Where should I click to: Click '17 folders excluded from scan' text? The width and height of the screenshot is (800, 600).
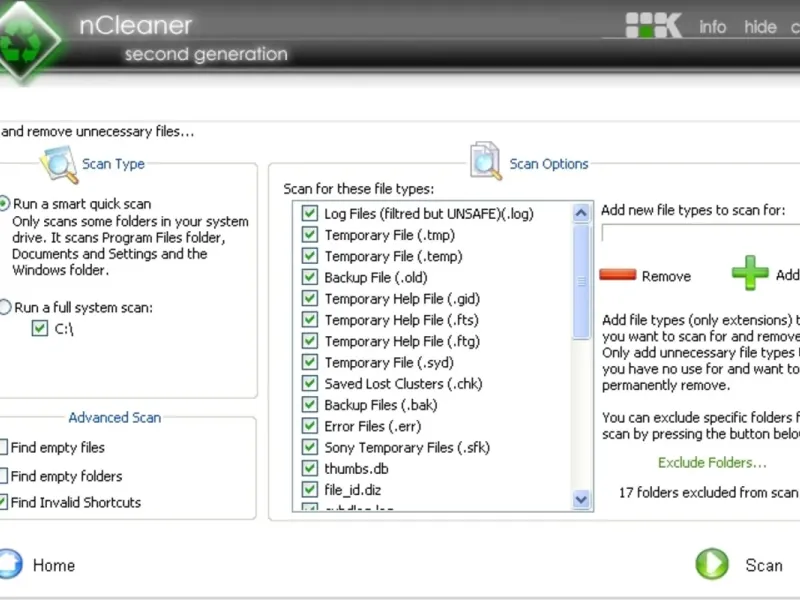pyautogui.click(x=708, y=492)
